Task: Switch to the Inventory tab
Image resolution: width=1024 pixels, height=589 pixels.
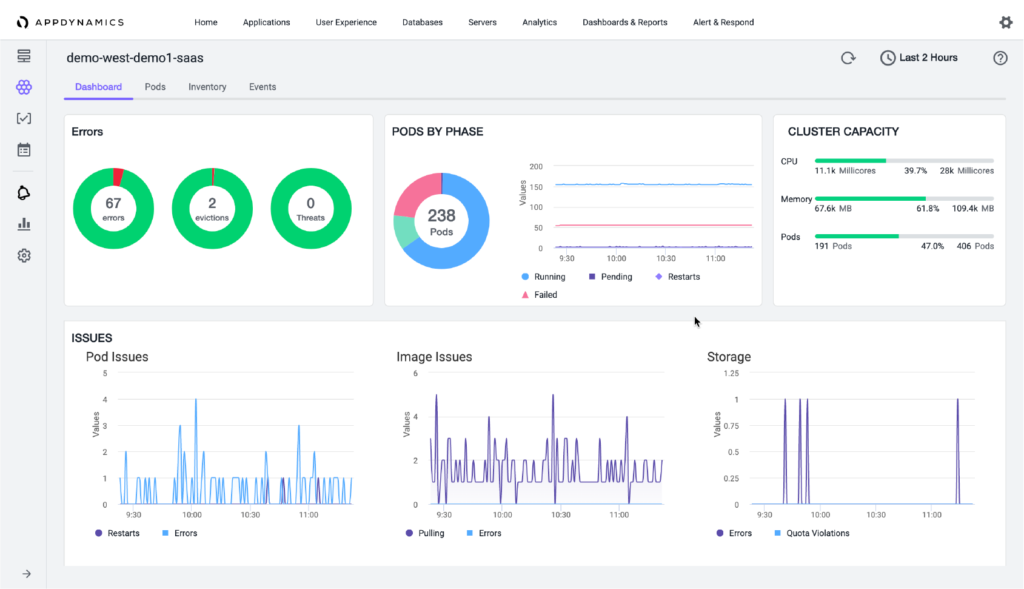Action: (x=207, y=87)
